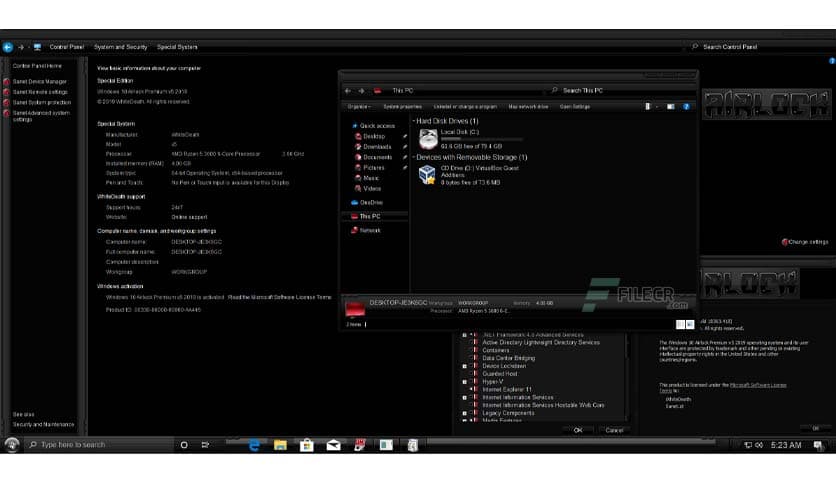Image resolution: width=836 pixels, height=484 pixels.
Task: Open Security and Maintenance under See also
Action: pos(43,424)
